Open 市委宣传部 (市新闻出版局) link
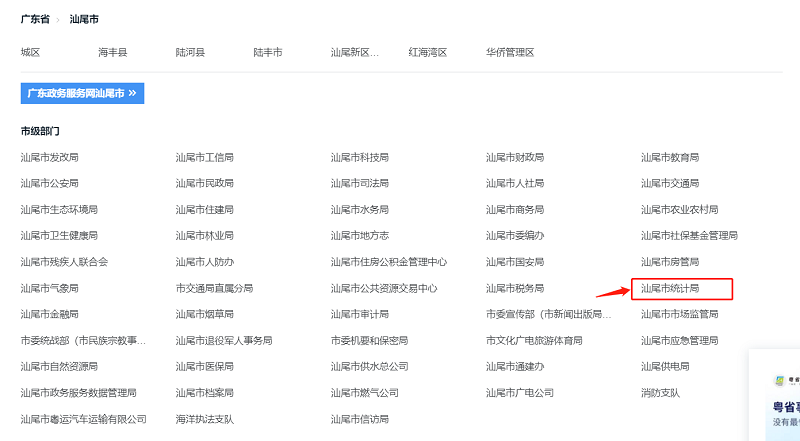800x441 pixels. [548, 314]
